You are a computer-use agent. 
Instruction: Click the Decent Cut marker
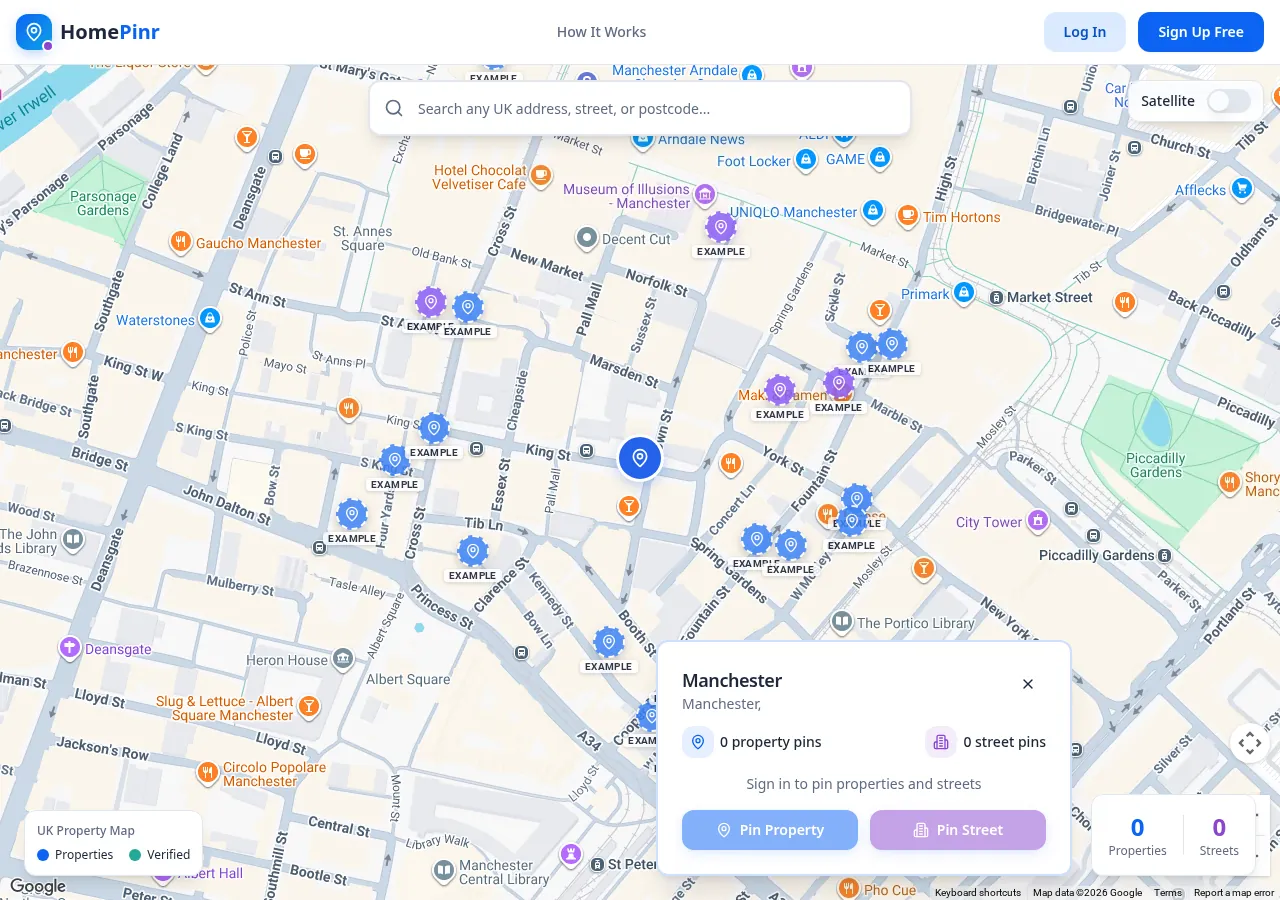(587, 238)
